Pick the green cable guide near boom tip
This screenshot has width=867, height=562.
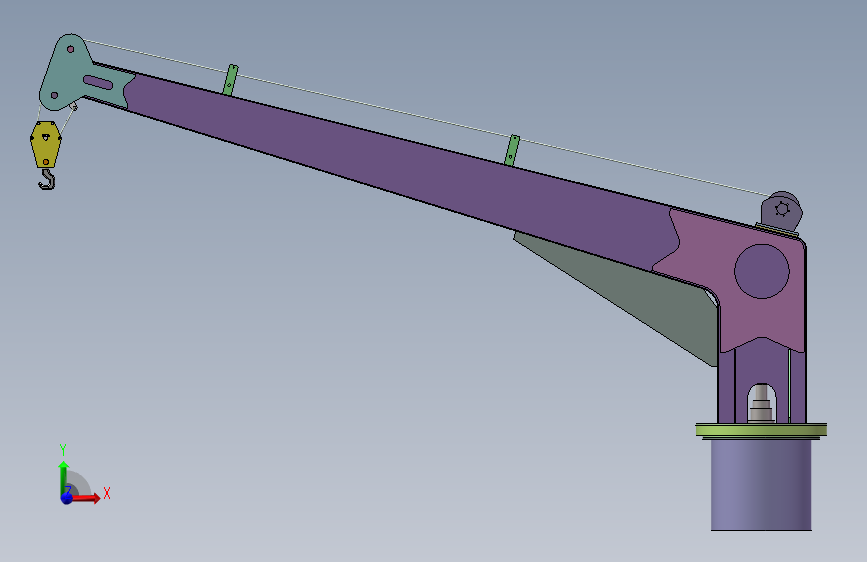[x=230, y=80]
